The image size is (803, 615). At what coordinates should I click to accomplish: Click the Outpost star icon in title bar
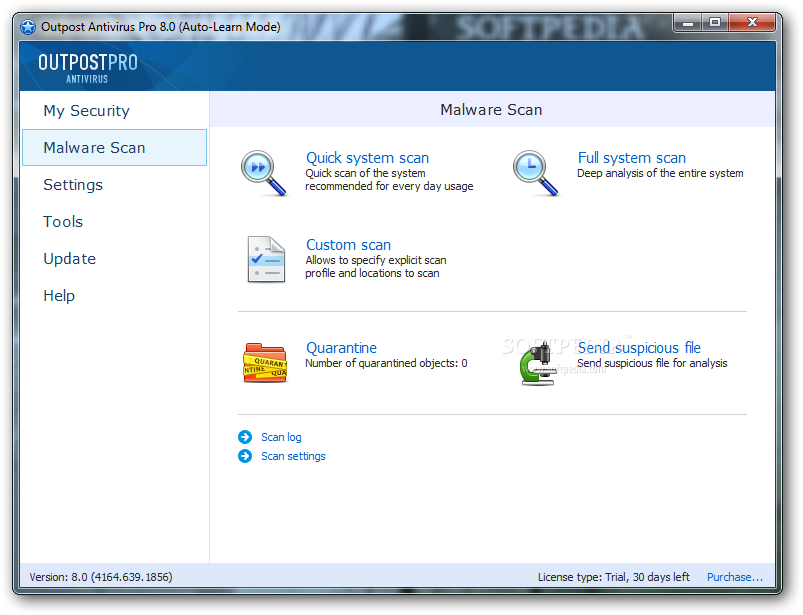28,27
